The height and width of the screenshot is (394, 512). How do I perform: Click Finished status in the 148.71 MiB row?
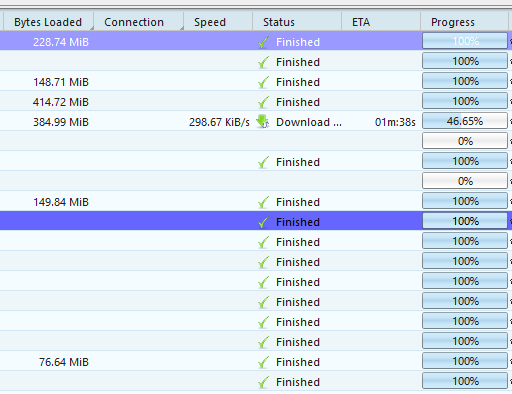pyautogui.click(x=298, y=82)
